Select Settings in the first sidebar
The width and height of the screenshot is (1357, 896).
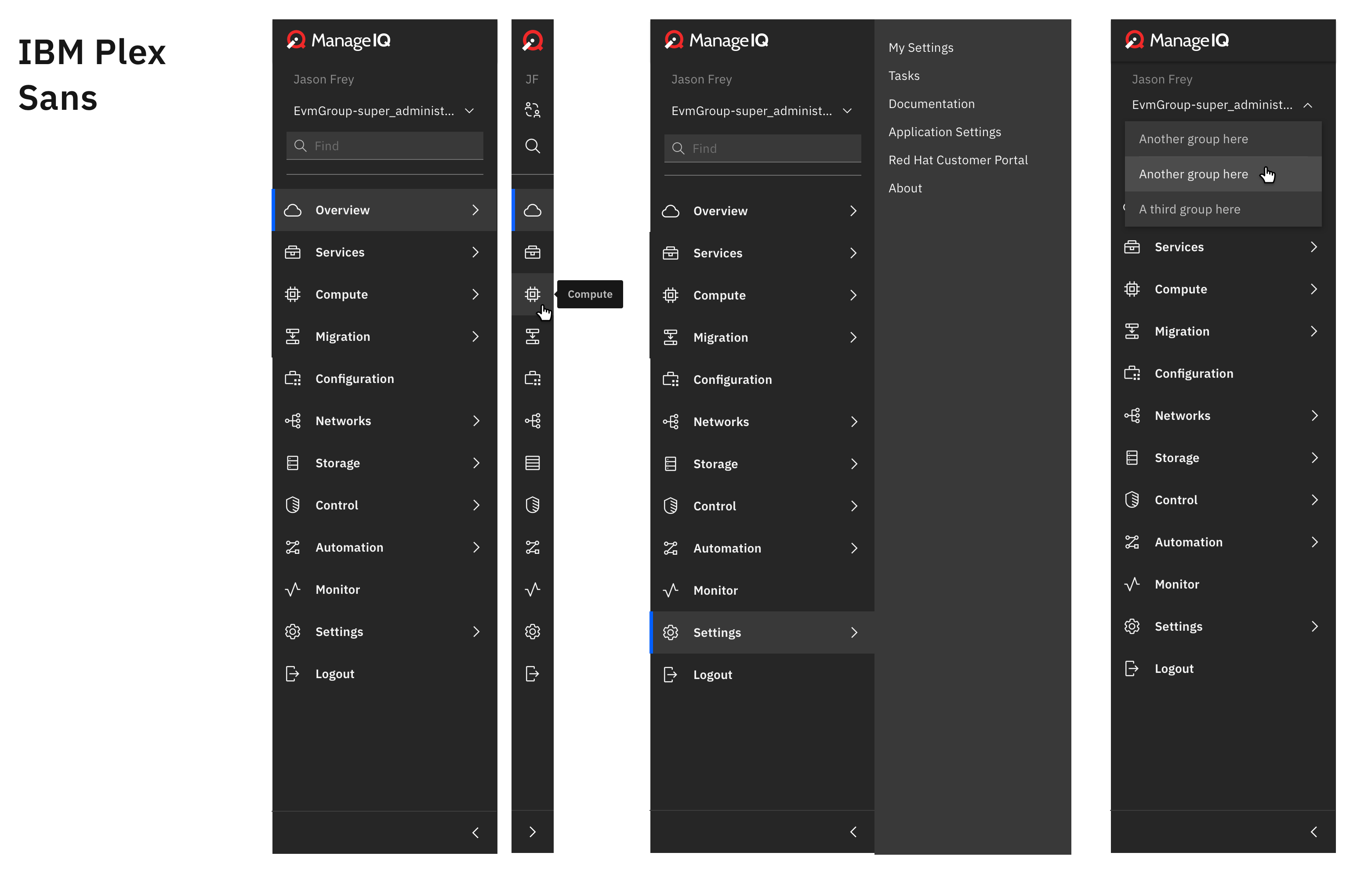[x=384, y=632]
